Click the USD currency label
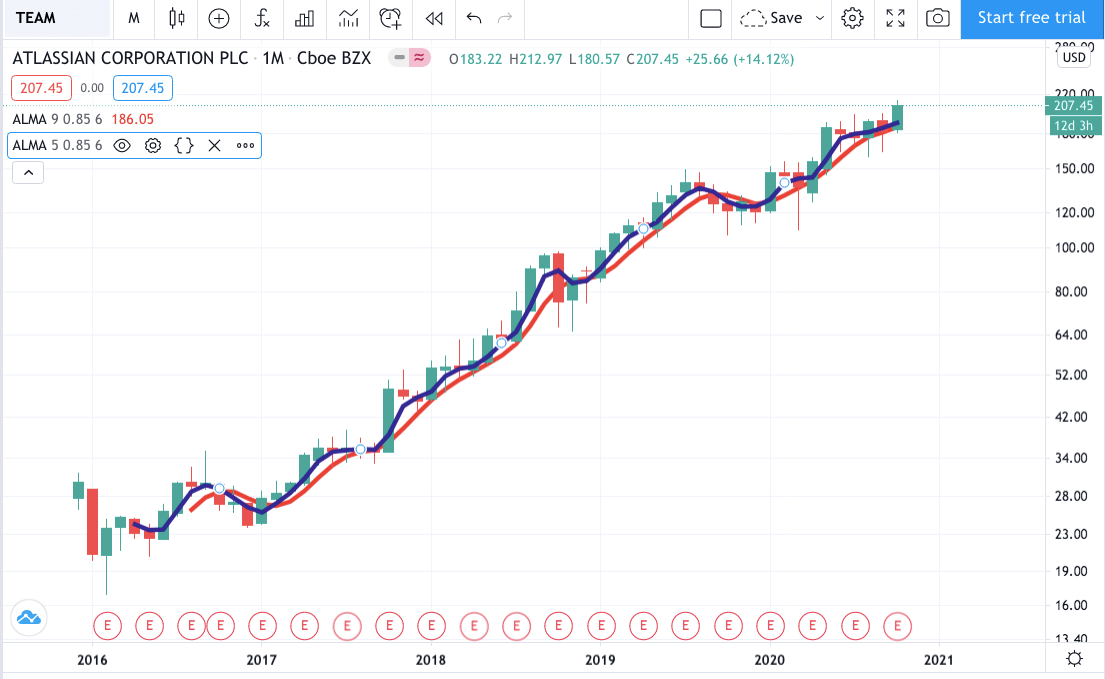 (x=1074, y=58)
